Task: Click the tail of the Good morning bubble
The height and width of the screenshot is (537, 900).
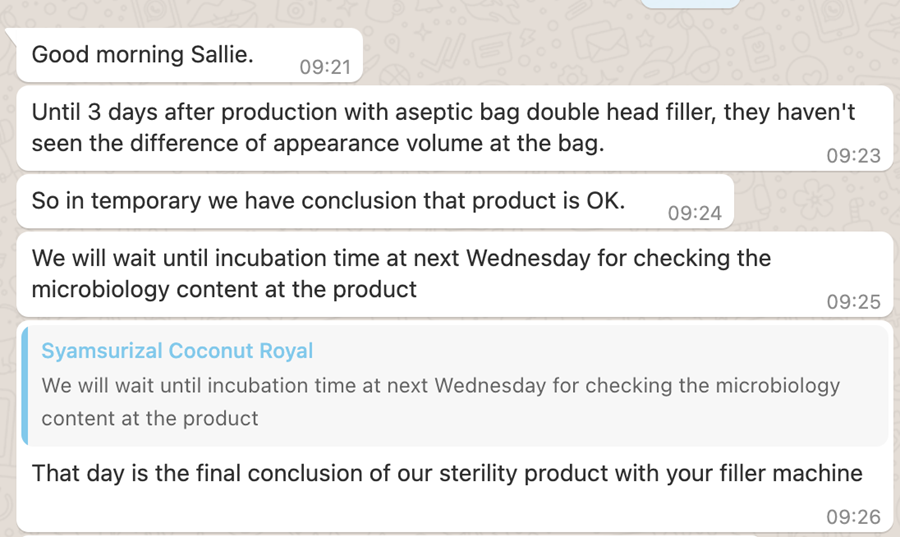Action: point(11,34)
